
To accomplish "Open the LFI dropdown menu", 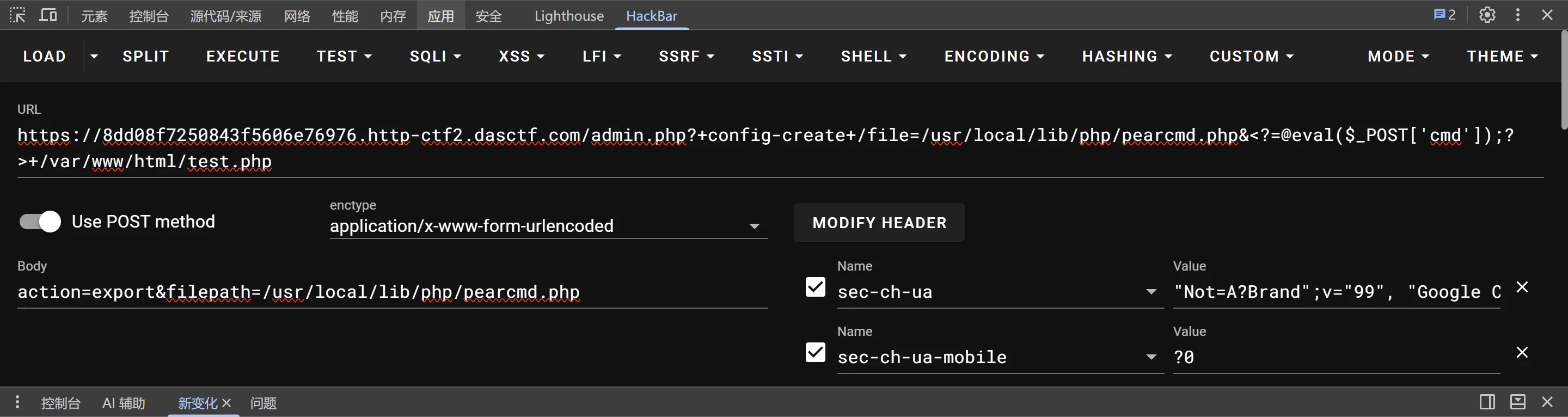I will click(602, 56).
